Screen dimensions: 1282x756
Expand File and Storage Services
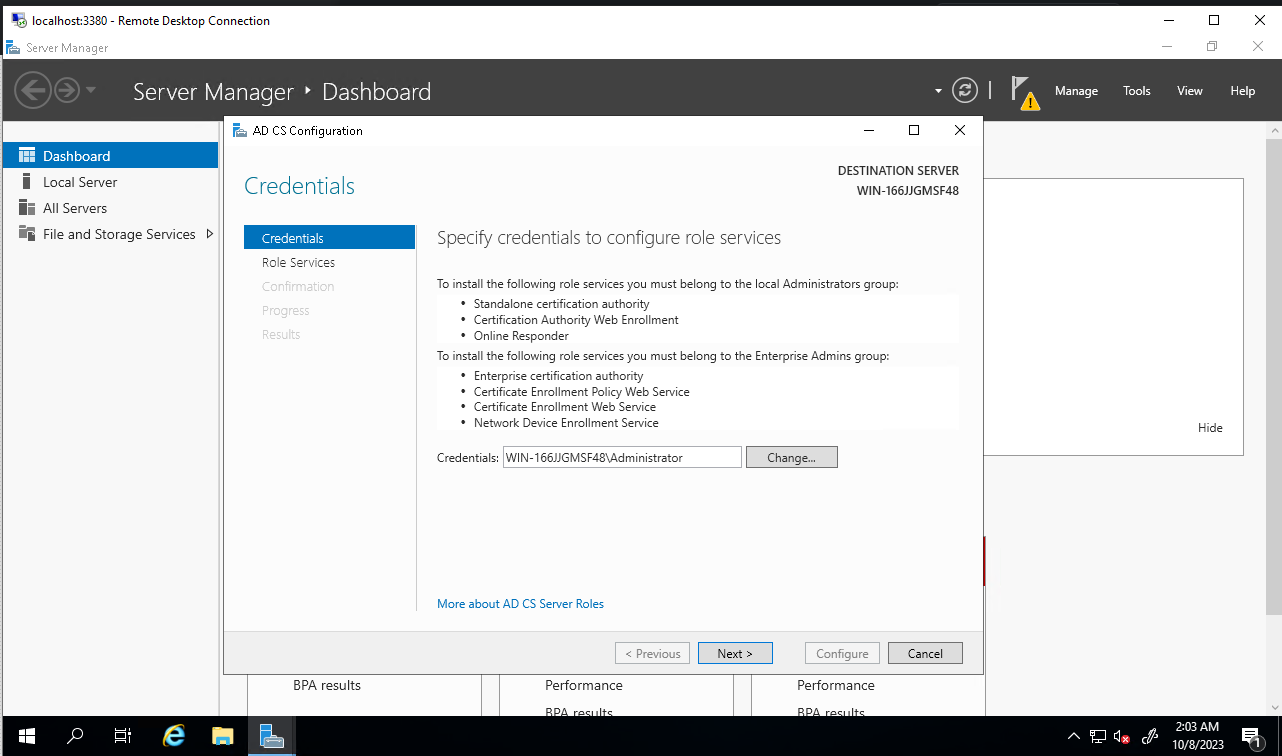coord(210,234)
